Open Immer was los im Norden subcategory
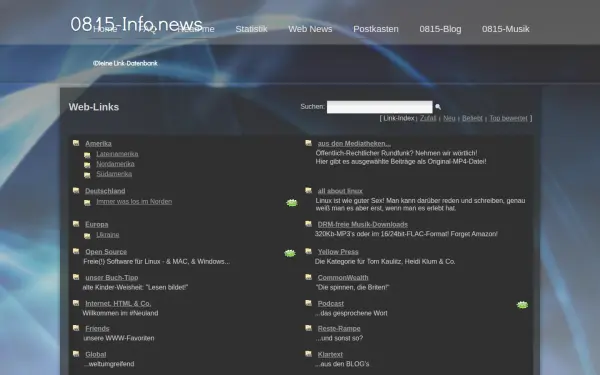 (x=134, y=201)
